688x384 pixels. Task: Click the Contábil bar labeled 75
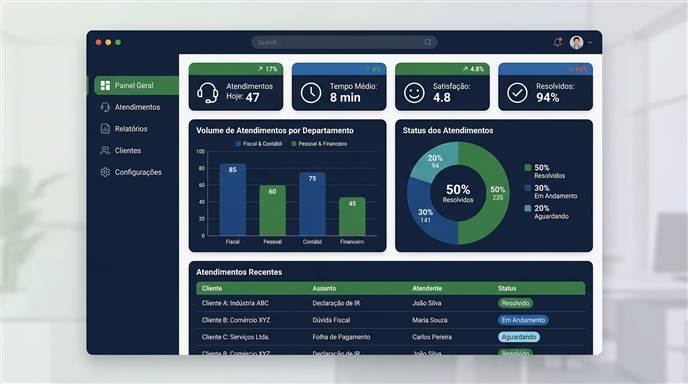point(312,204)
